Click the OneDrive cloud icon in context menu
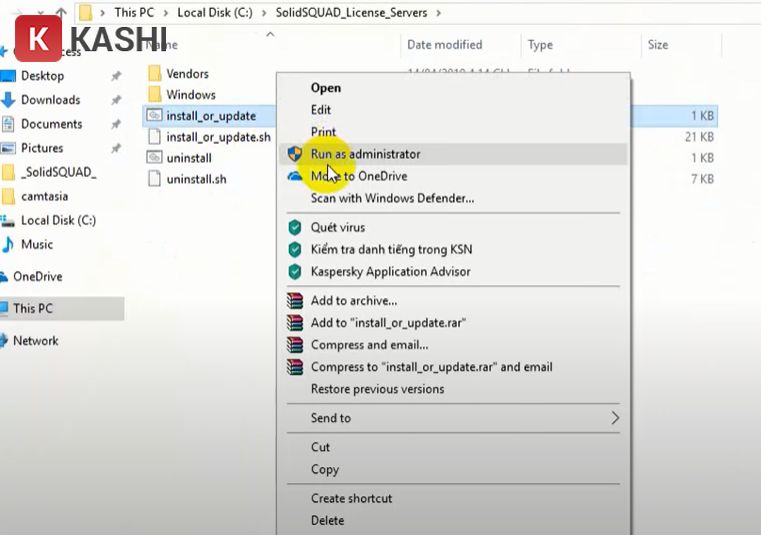Image resolution: width=761 pixels, height=535 pixels. pyautogui.click(x=295, y=176)
